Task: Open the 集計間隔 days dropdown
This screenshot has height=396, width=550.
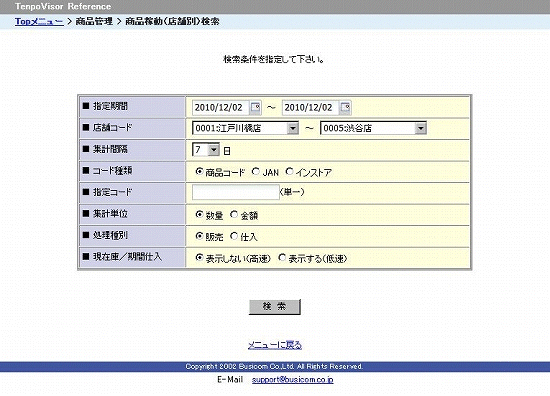Action: 206,150
